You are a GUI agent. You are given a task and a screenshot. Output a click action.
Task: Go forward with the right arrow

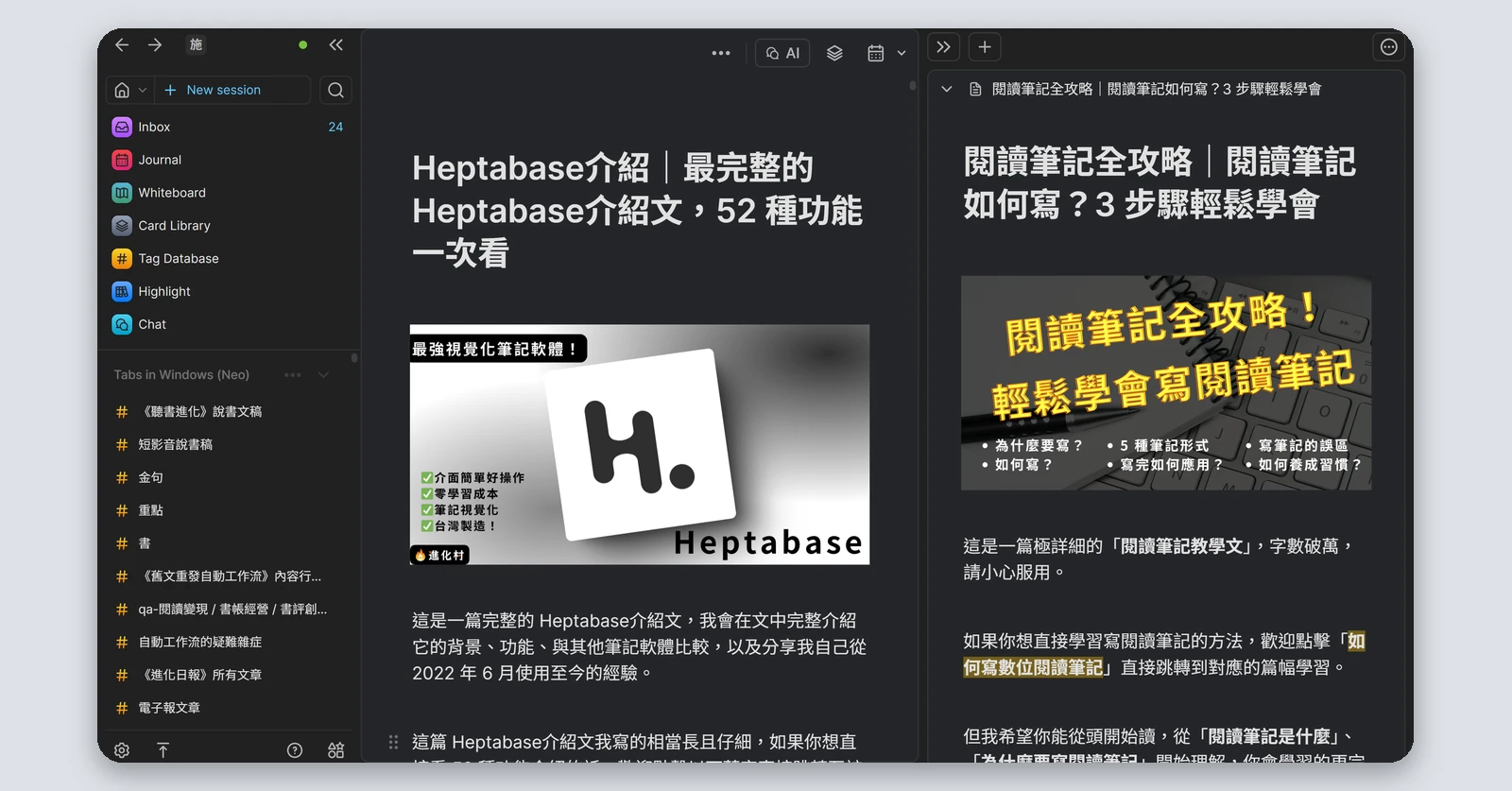(x=155, y=44)
